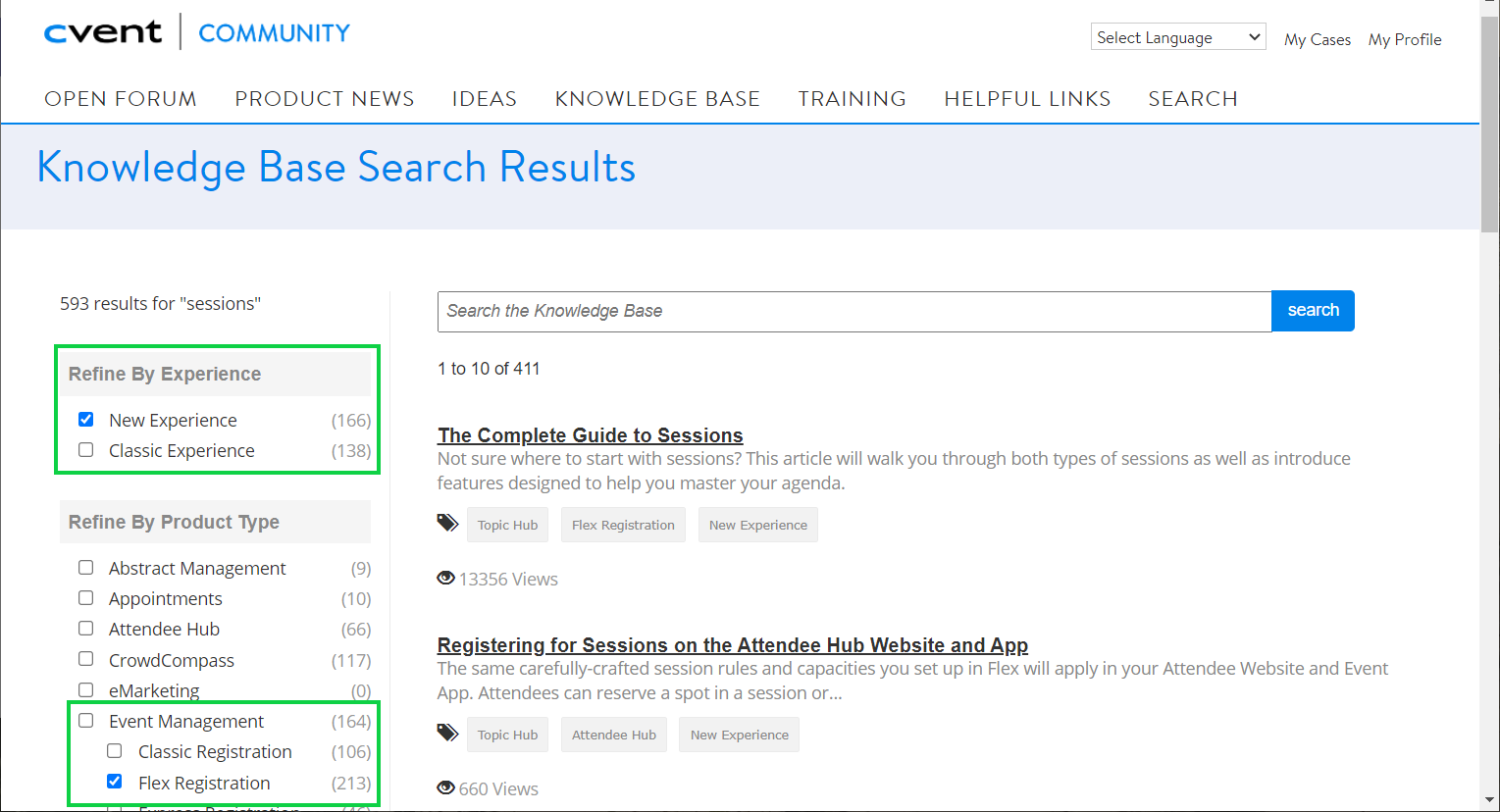The image size is (1500, 812).
Task: Open the Knowledge Base menu
Action: pos(657,99)
